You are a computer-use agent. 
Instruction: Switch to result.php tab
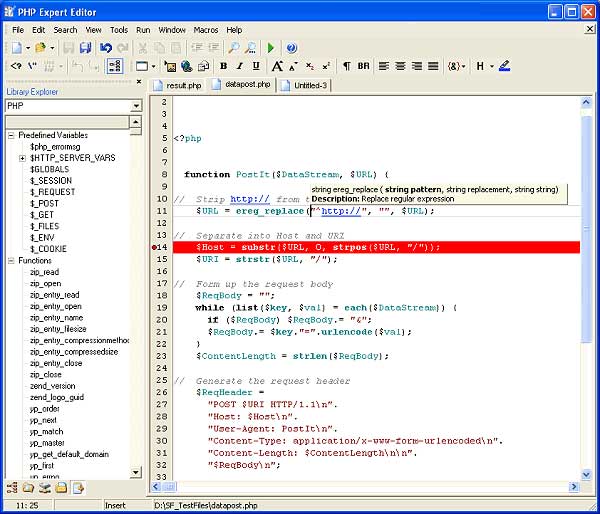click(178, 85)
